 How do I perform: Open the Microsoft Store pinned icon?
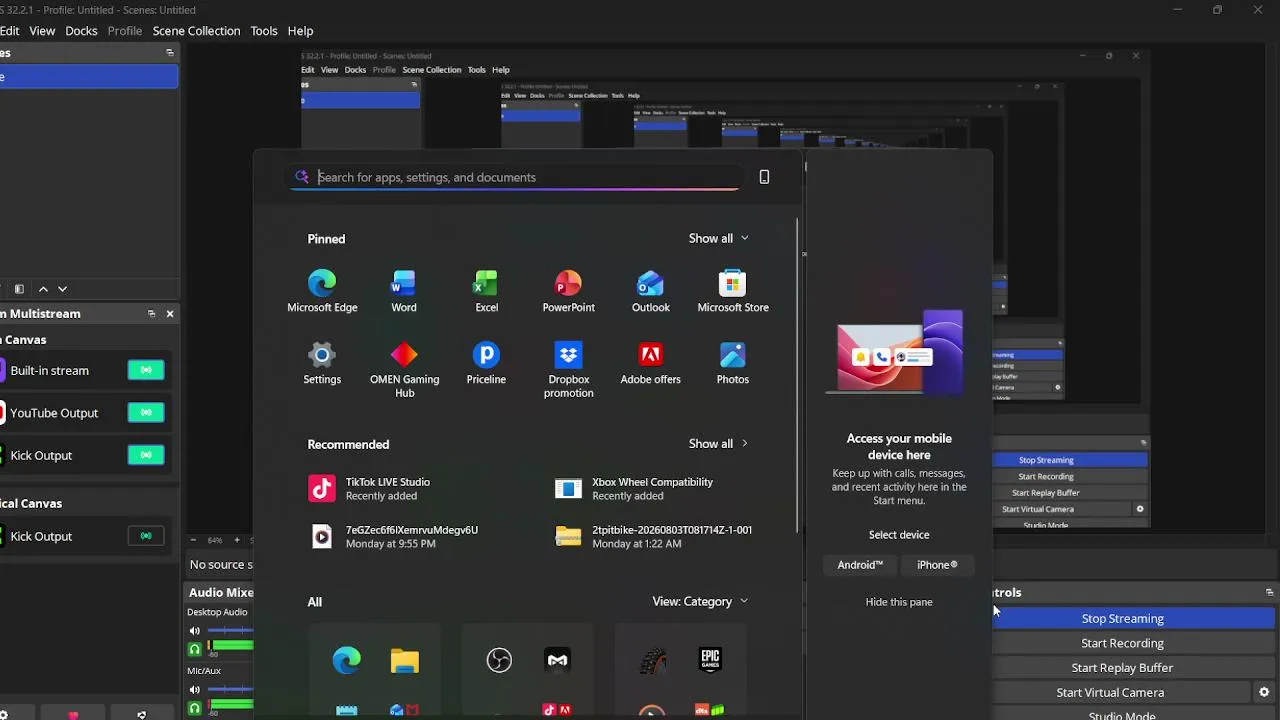[733, 291]
